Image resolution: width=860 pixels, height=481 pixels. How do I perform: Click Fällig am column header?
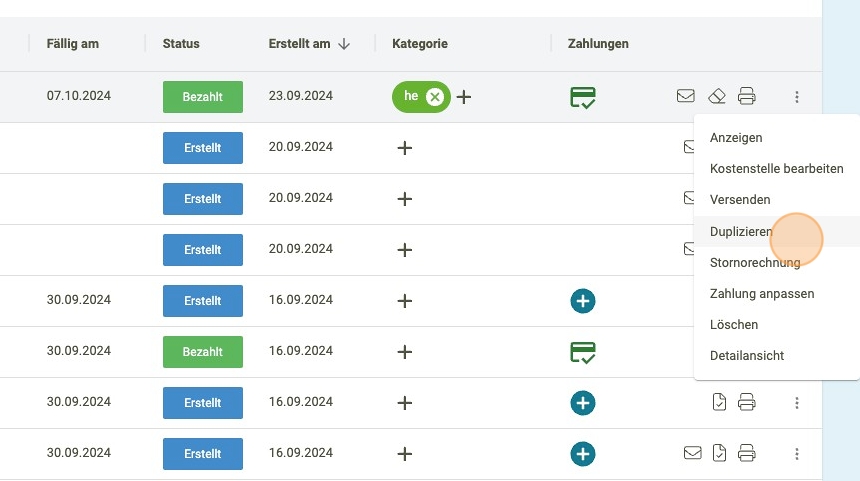72,44
